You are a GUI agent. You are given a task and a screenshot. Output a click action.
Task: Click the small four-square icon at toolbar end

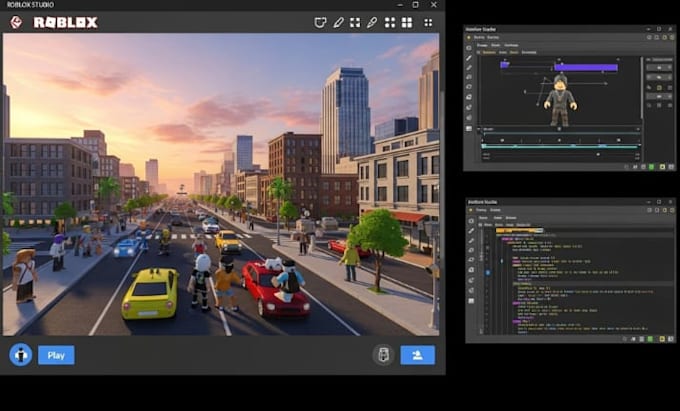(428, 23)
